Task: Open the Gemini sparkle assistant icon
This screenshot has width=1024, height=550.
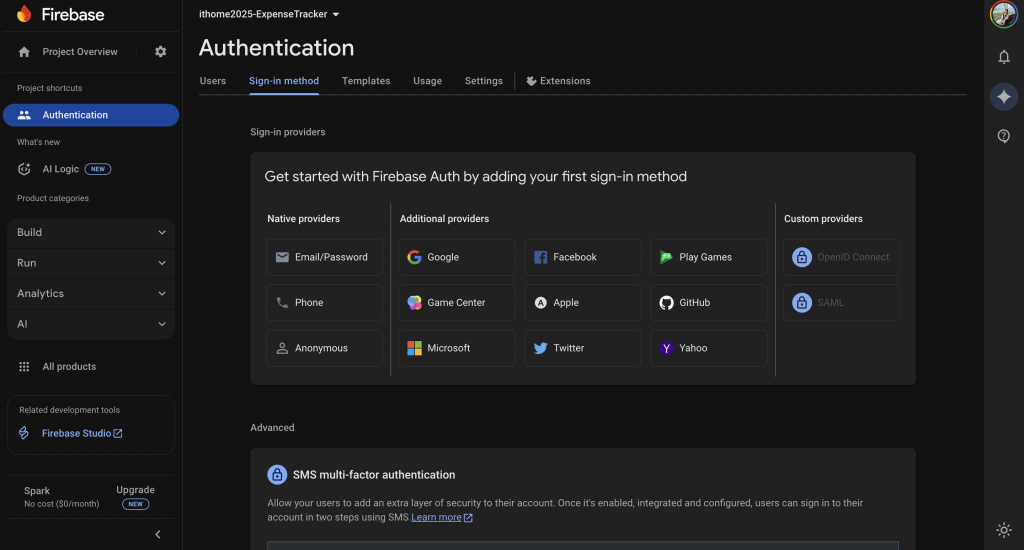Action: (1004, 96)
